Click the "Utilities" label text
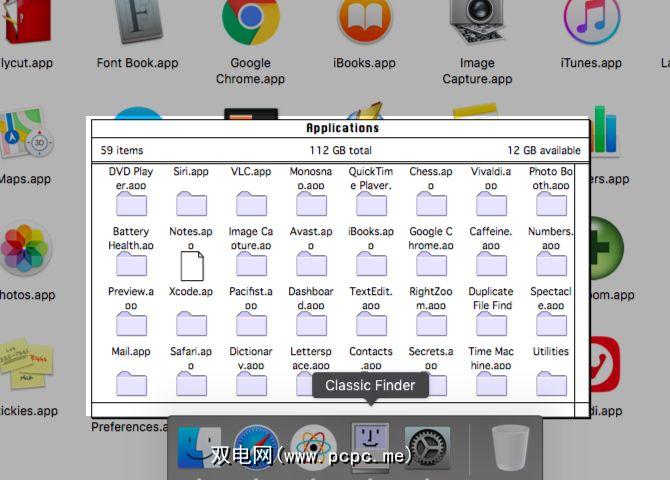The height and width of the screenshot is (480, 670). pos(551,351)
